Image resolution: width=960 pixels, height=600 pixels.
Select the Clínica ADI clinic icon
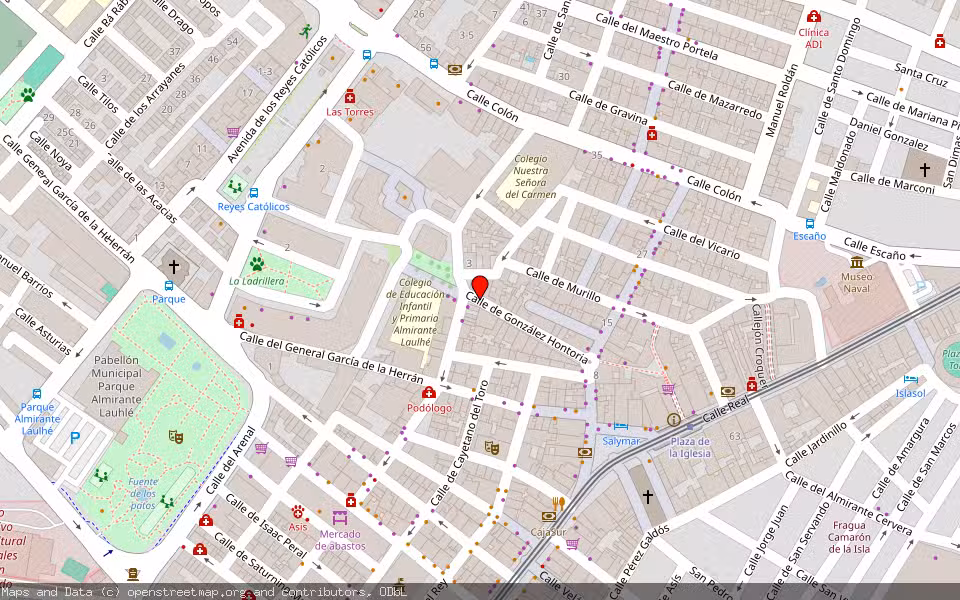point(814,16)
